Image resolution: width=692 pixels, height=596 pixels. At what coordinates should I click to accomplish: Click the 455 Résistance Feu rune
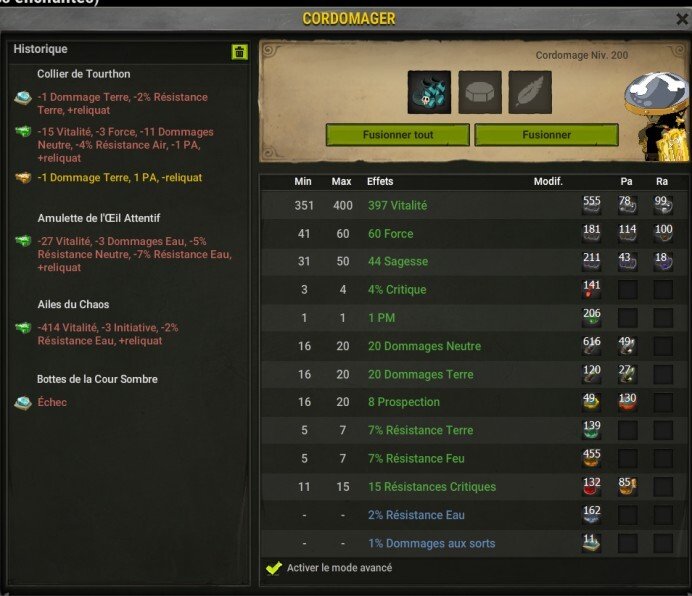pyautogui.click(x=591, y=458)
